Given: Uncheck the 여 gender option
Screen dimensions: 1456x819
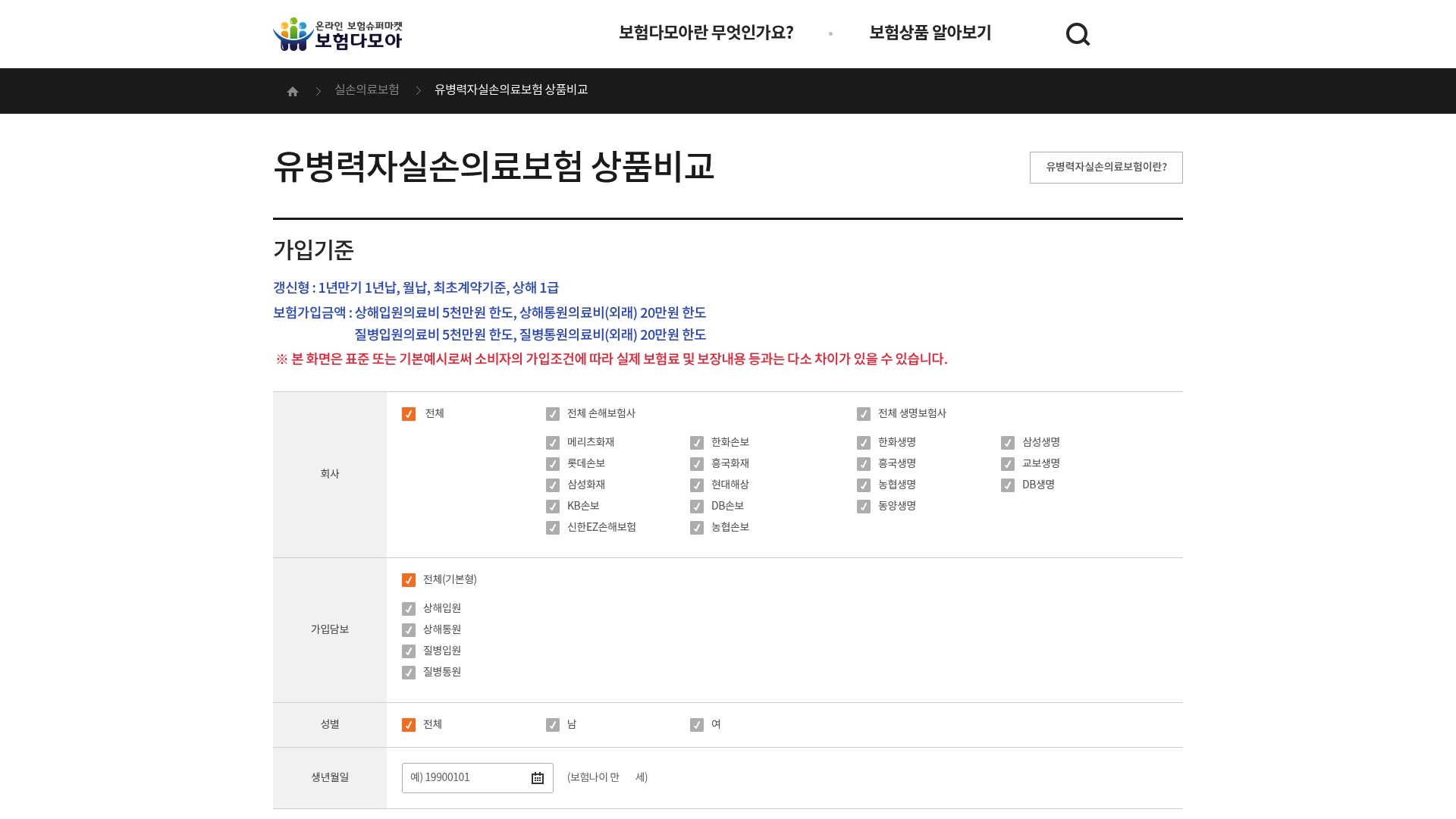Looking at the screenshot, I should (x=697, y=724).
